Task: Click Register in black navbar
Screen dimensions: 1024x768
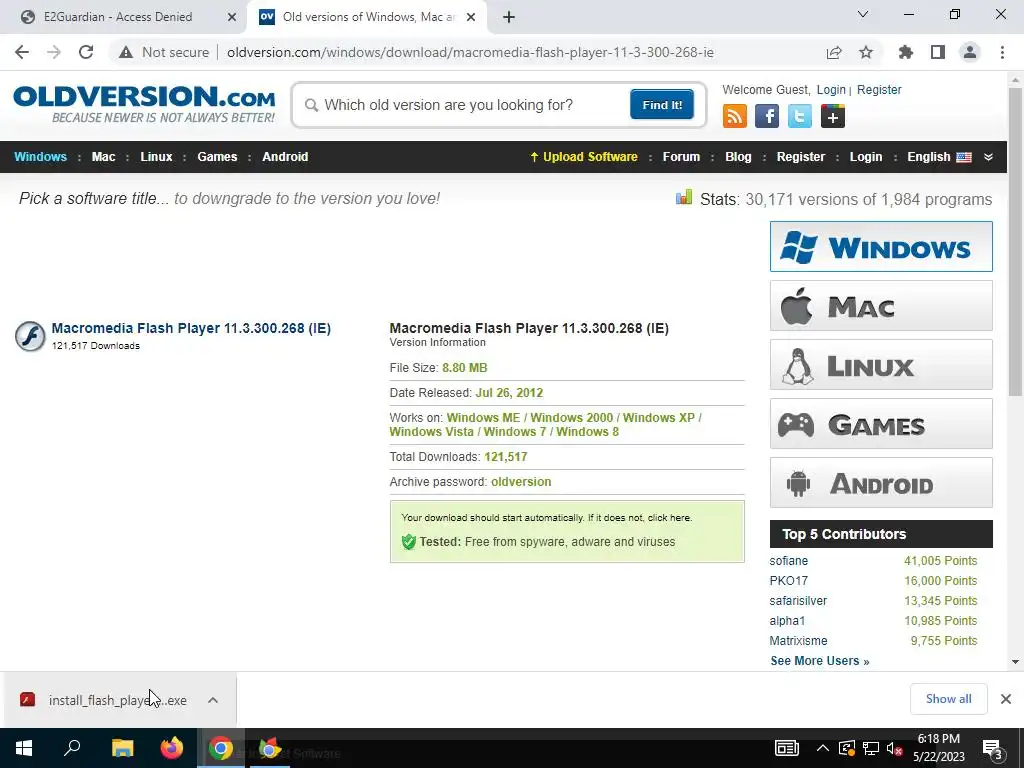Action: point(801,157)
